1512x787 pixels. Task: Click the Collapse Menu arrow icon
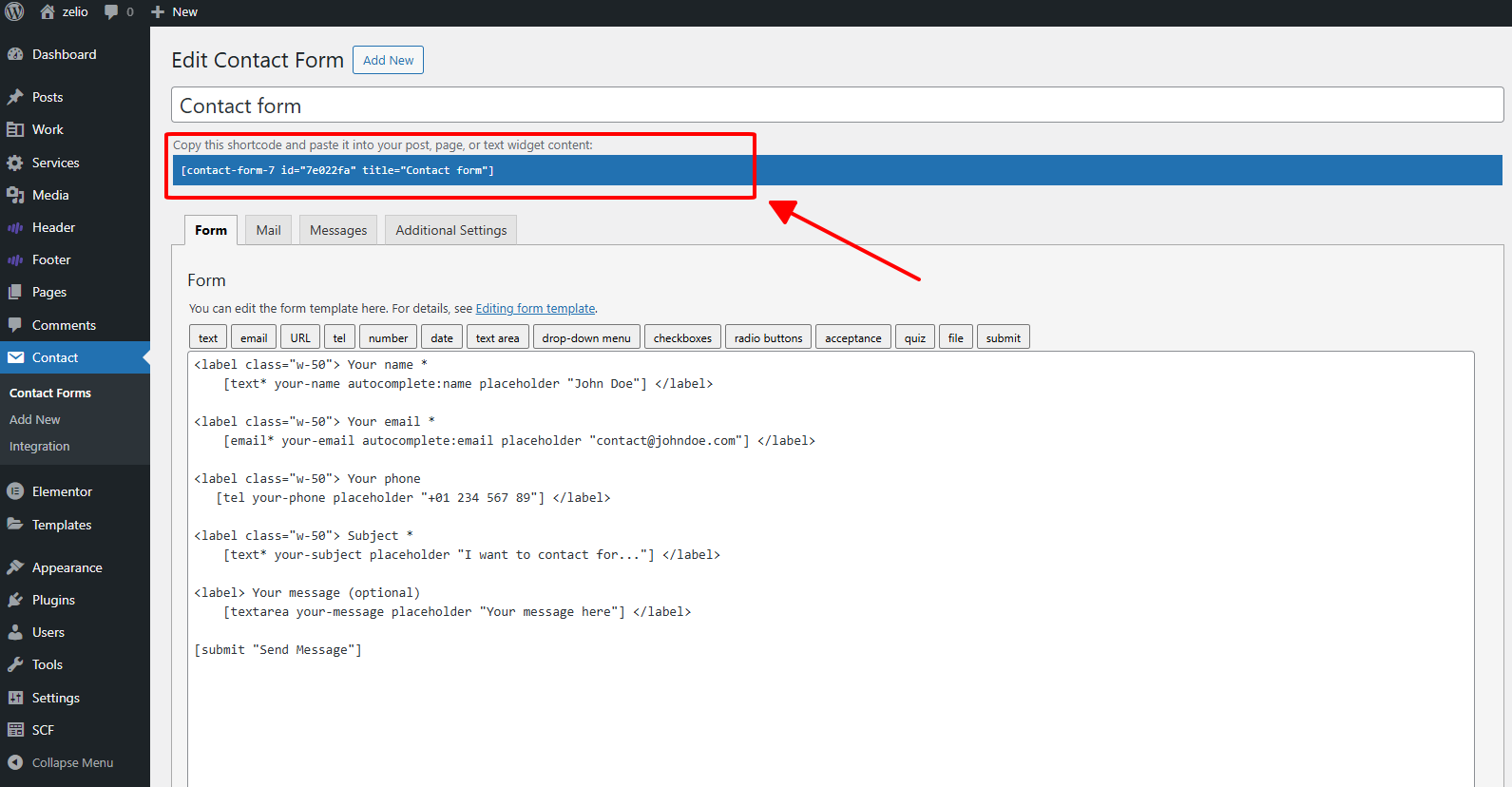point(15,762)
